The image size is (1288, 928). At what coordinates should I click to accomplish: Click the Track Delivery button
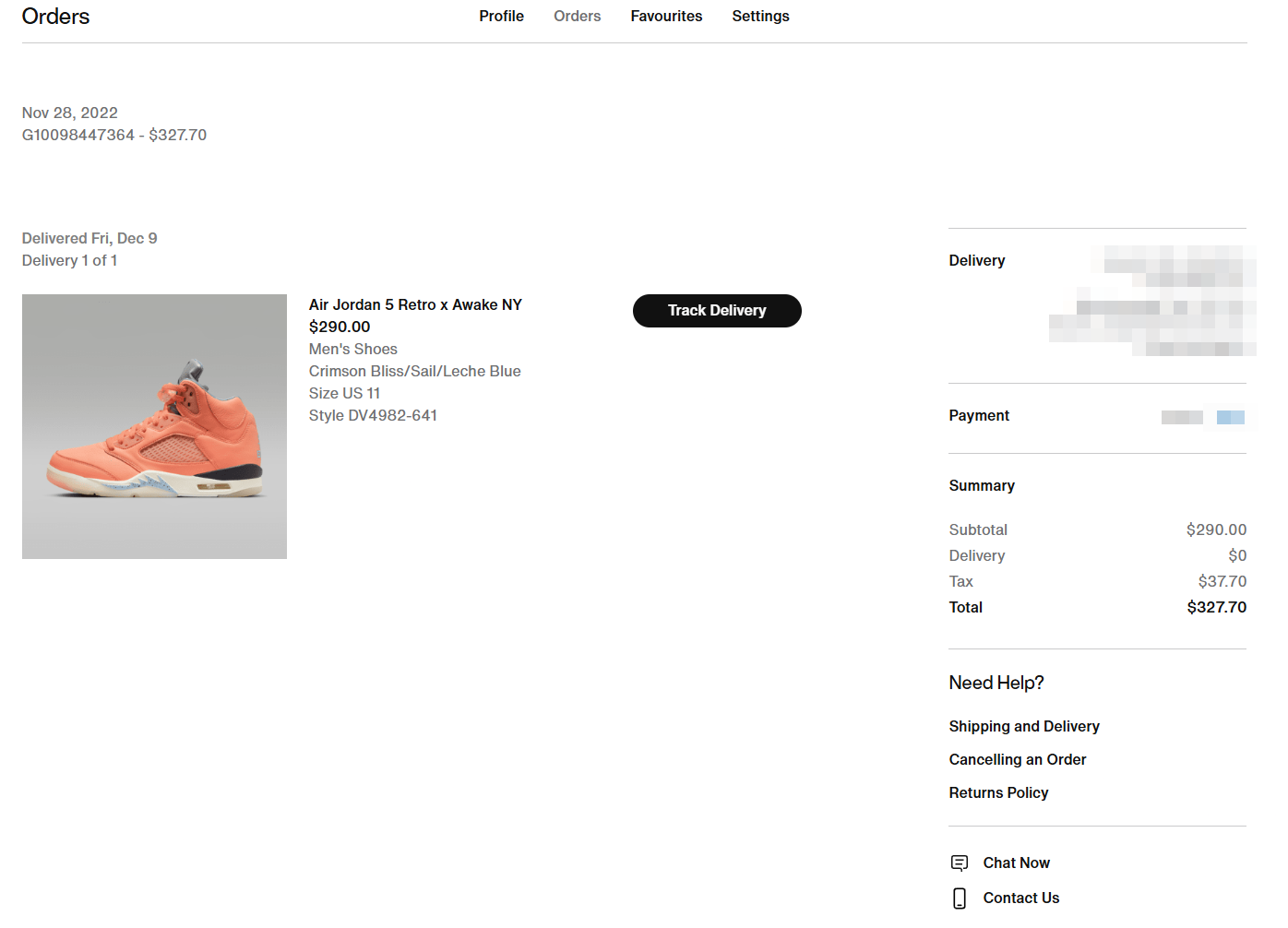tap(717, 311)
